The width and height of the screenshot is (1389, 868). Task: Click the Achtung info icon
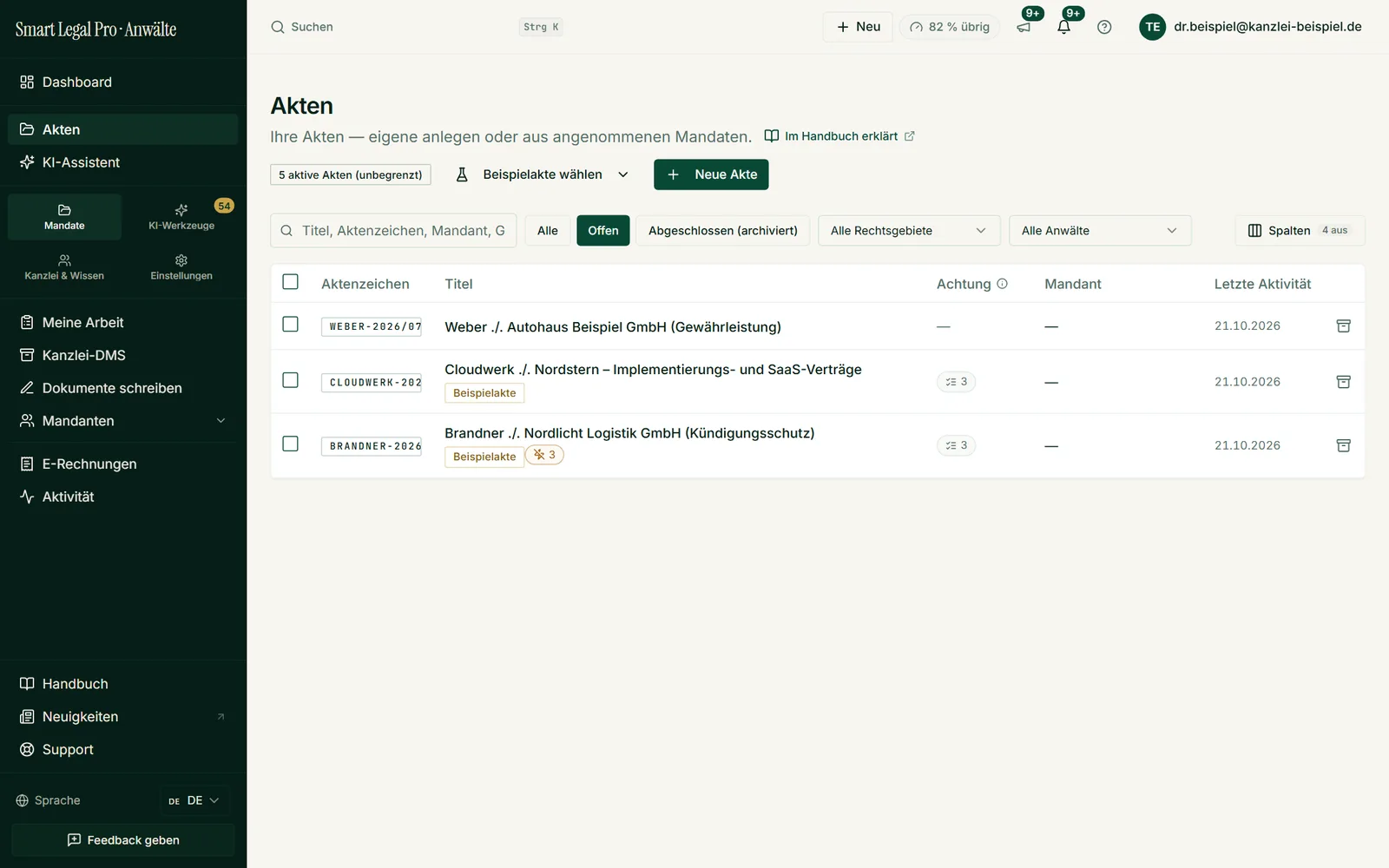(1002, 284)
